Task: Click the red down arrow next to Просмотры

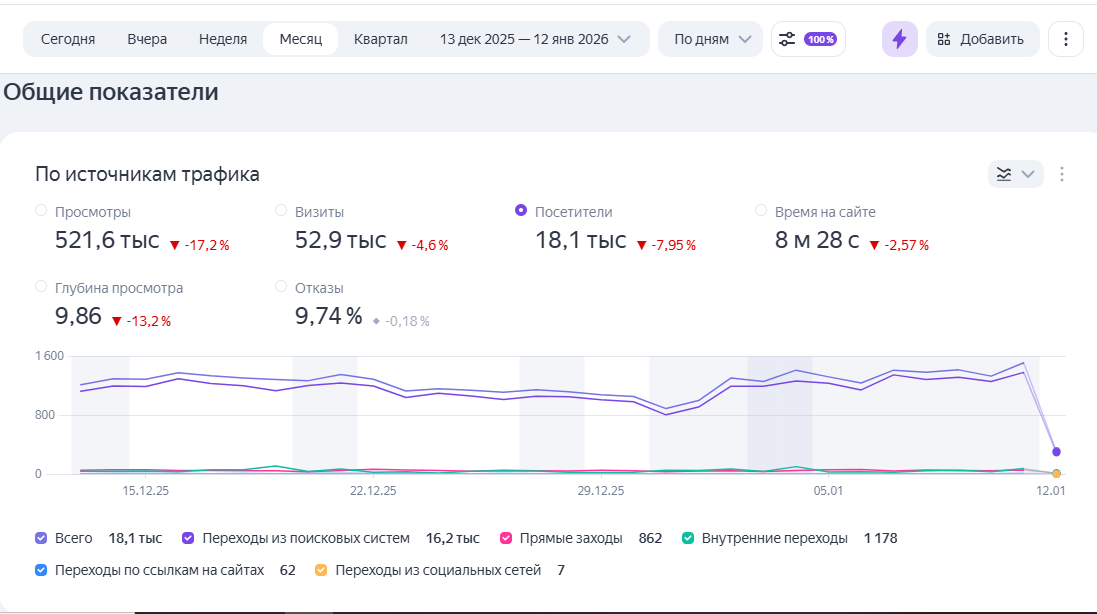Action: coord(174,245)
